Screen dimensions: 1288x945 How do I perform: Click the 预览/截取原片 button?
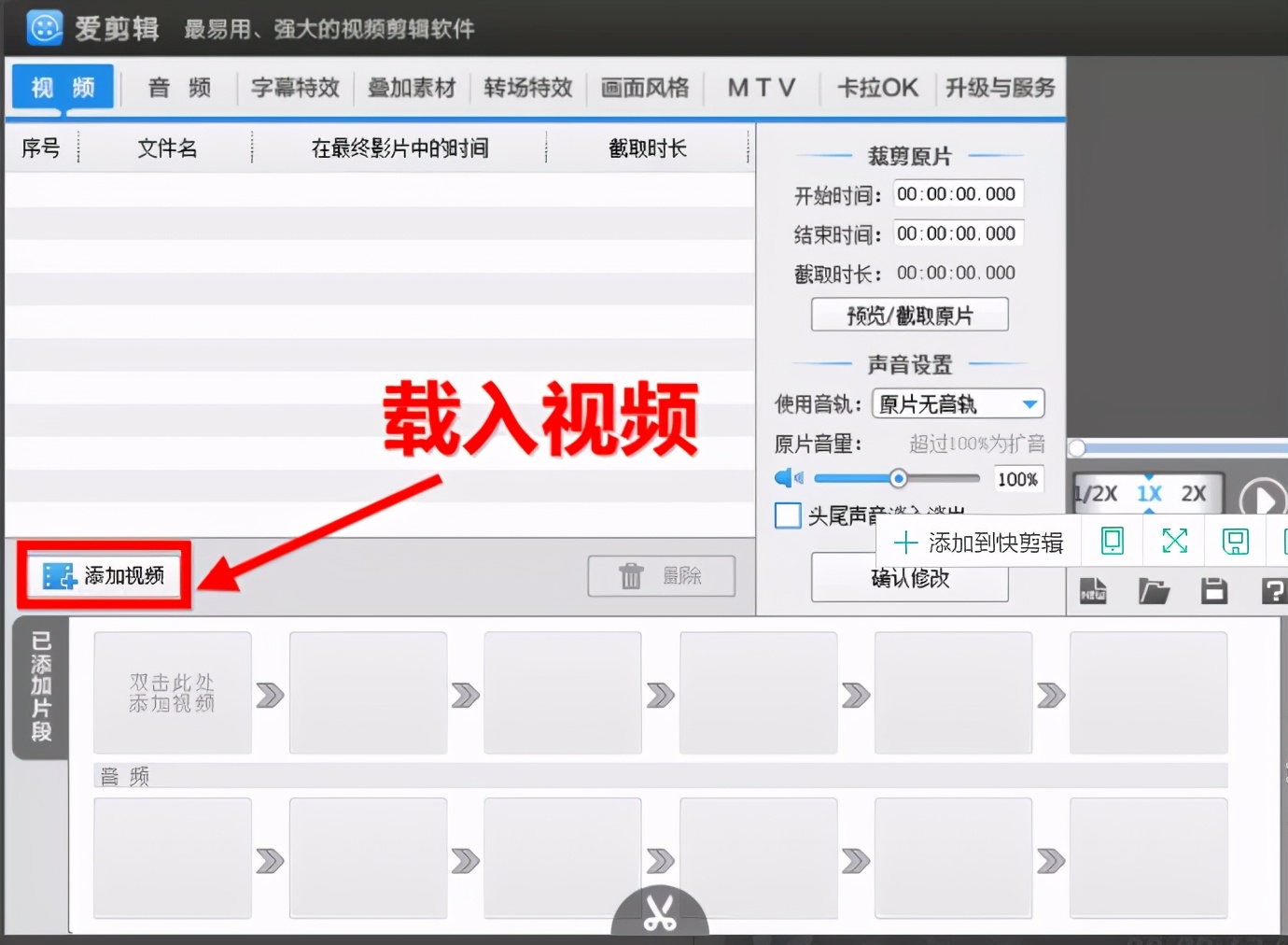click(x=909, y=314)
